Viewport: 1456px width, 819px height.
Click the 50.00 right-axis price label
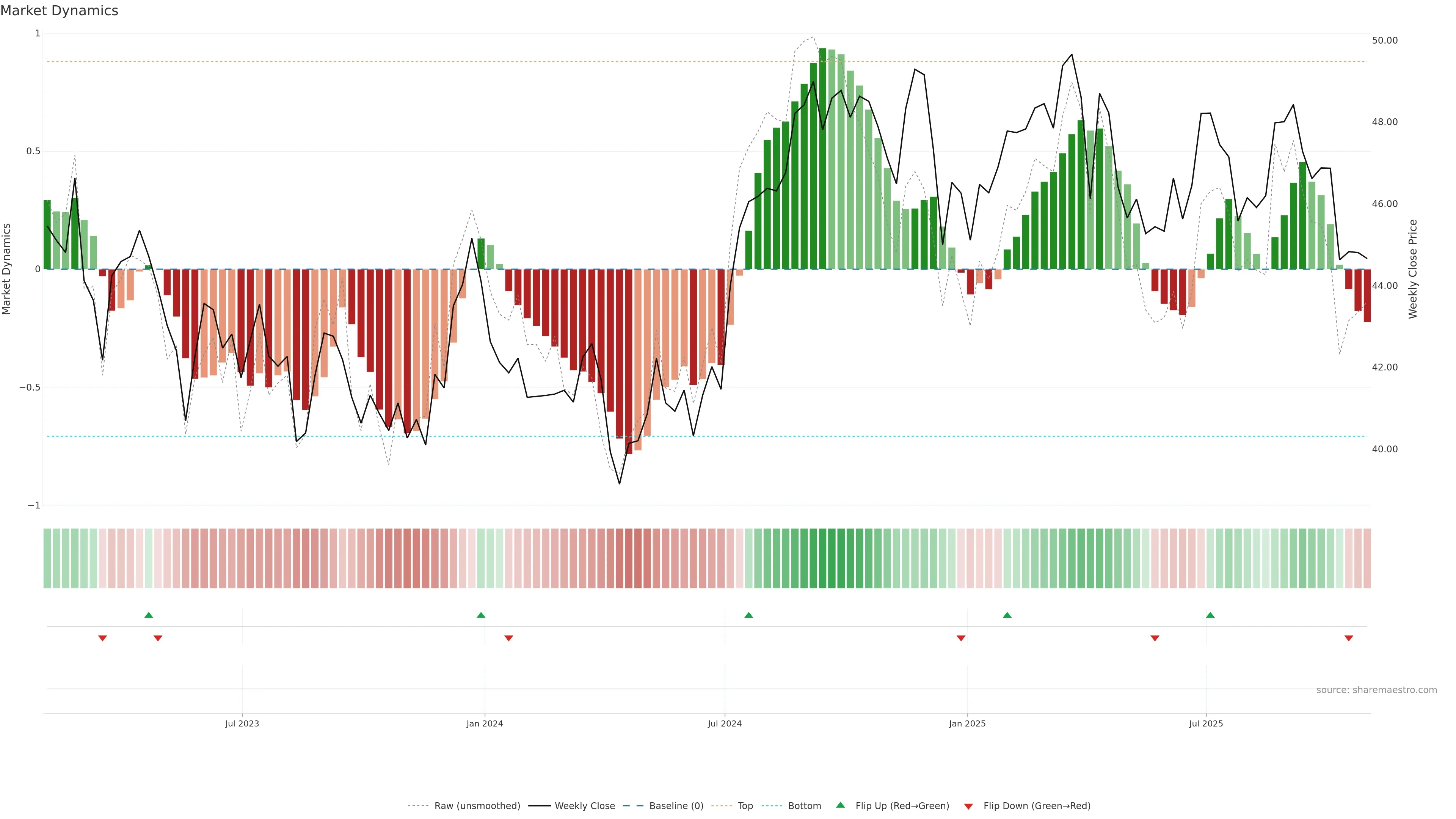point(1384,40)
